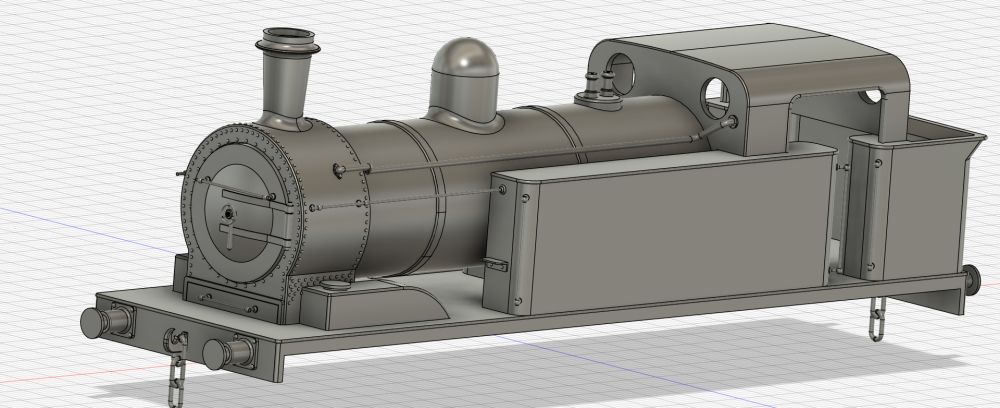The height and width of the screenshot is (408, 1000).
Task: Click the rectangular plate below the smokebox door
Action: coord(232,301)
